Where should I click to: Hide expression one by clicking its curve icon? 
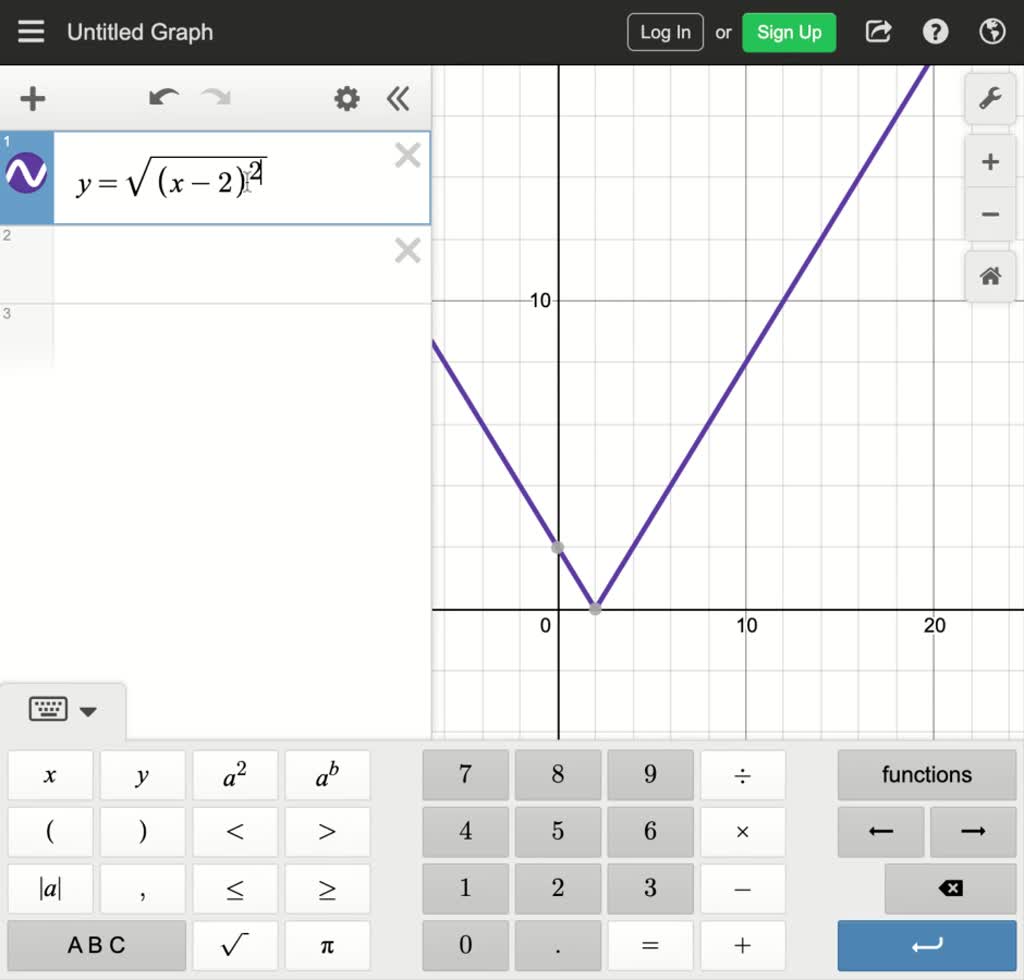(25, 172)
